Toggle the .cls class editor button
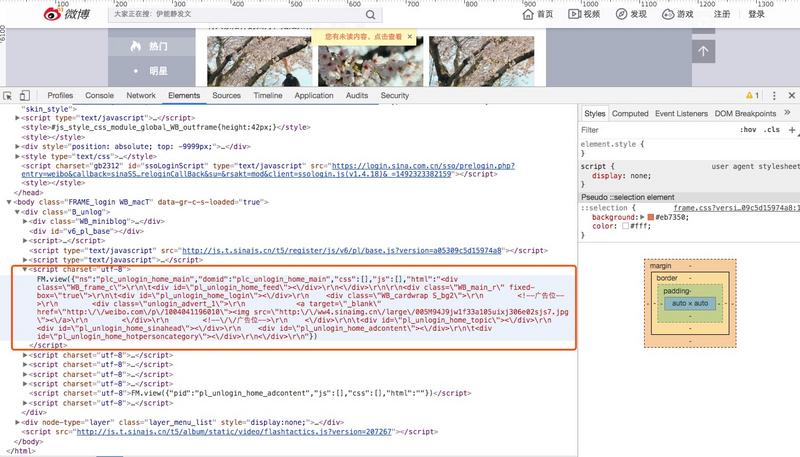The image size is (800, 457). (772, 130)
